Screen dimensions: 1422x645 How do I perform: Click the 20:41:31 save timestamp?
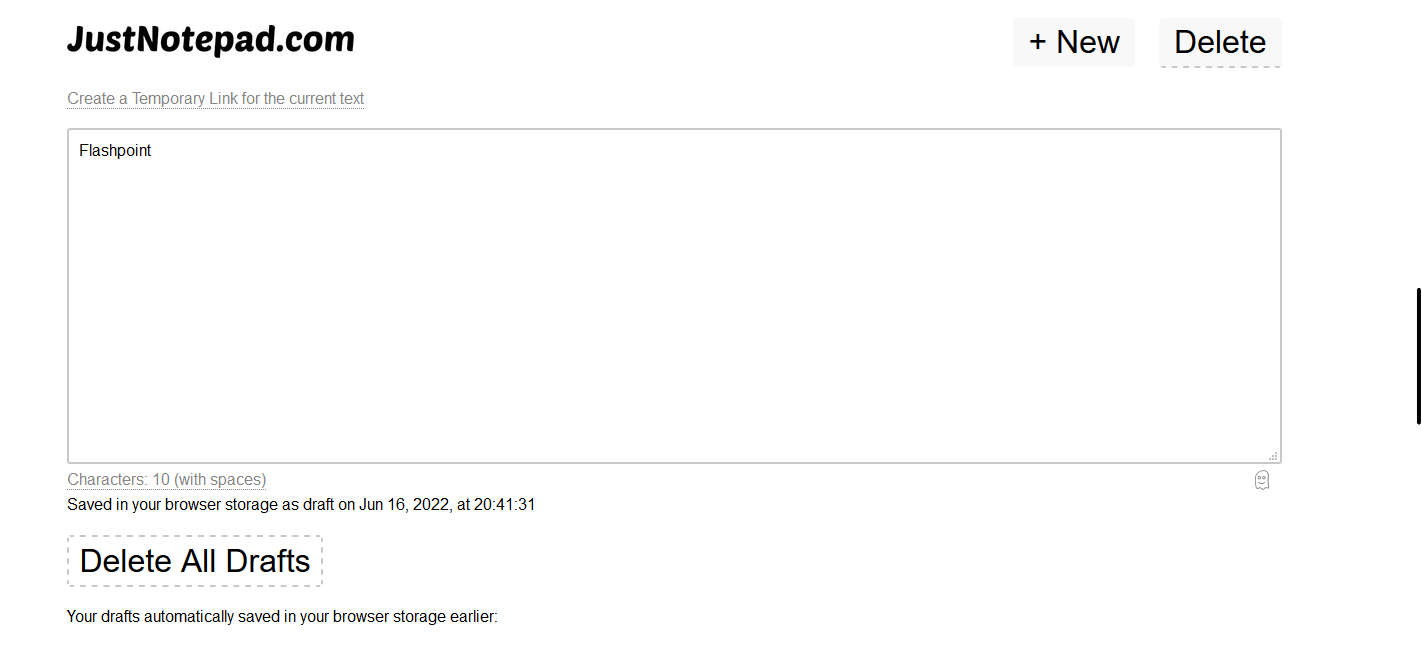pos(504,505)
